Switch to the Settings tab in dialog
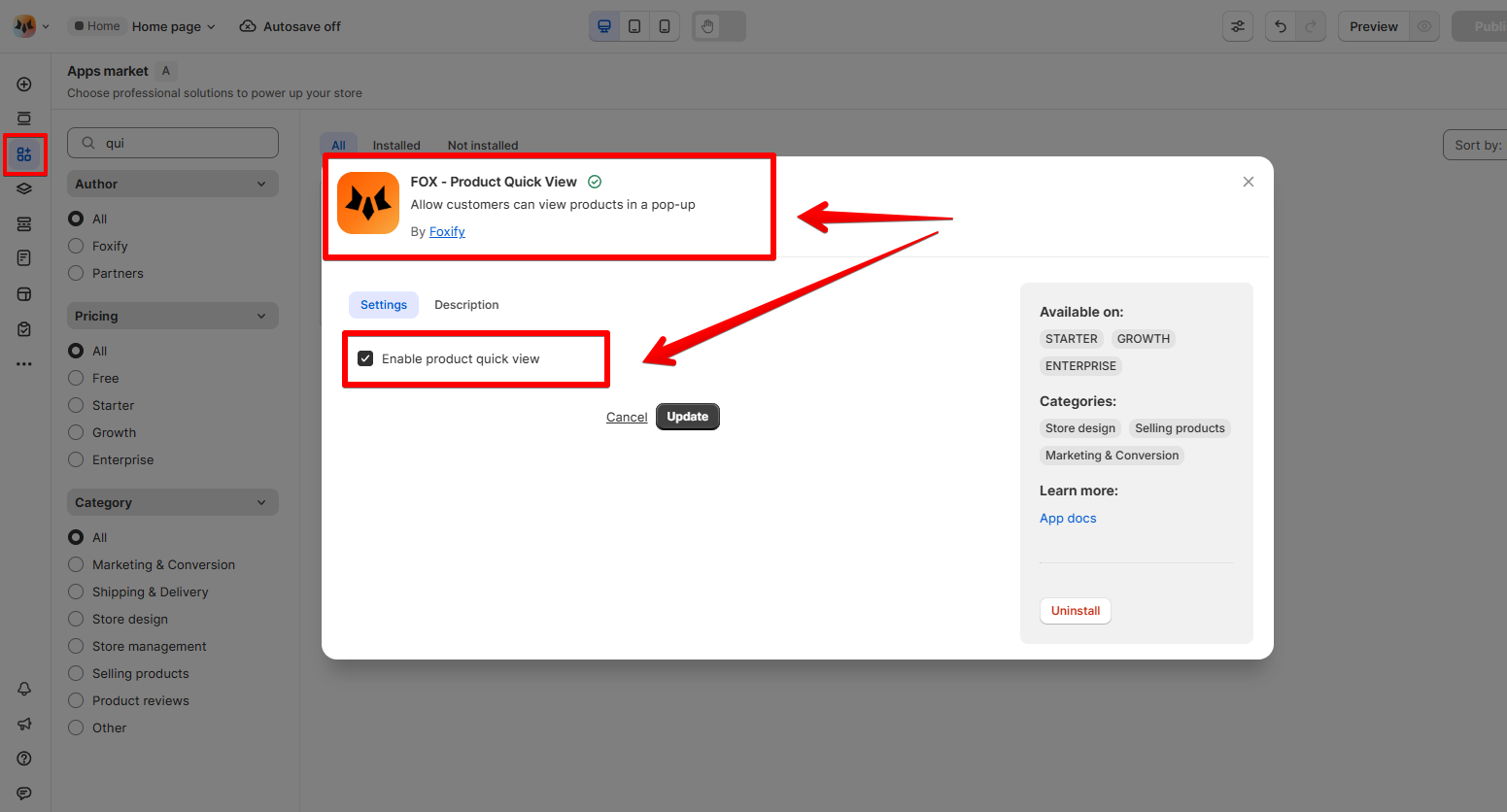The image size is (1507, 812). (384, 305)
